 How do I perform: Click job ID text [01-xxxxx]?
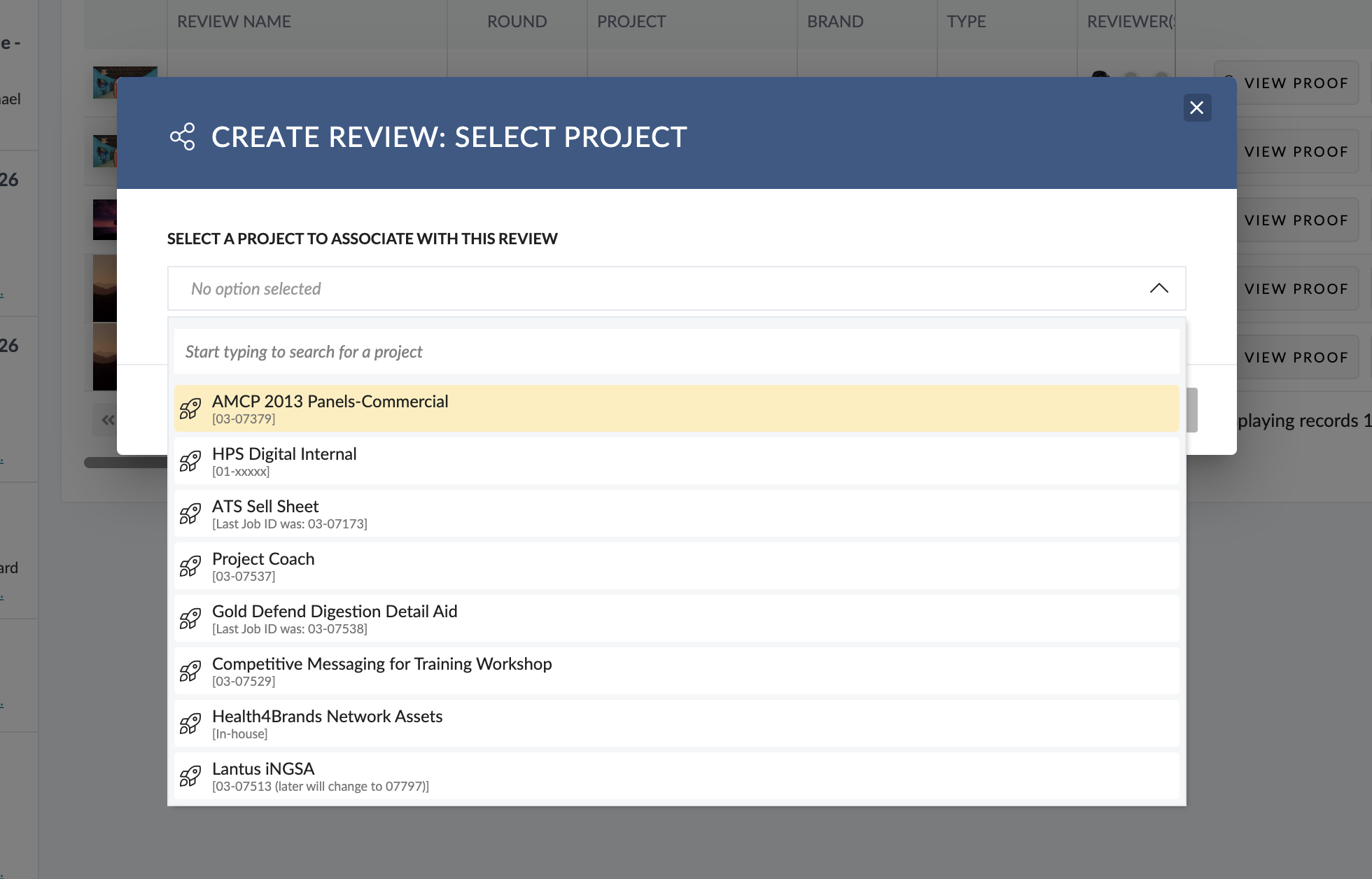coord(241,472)
